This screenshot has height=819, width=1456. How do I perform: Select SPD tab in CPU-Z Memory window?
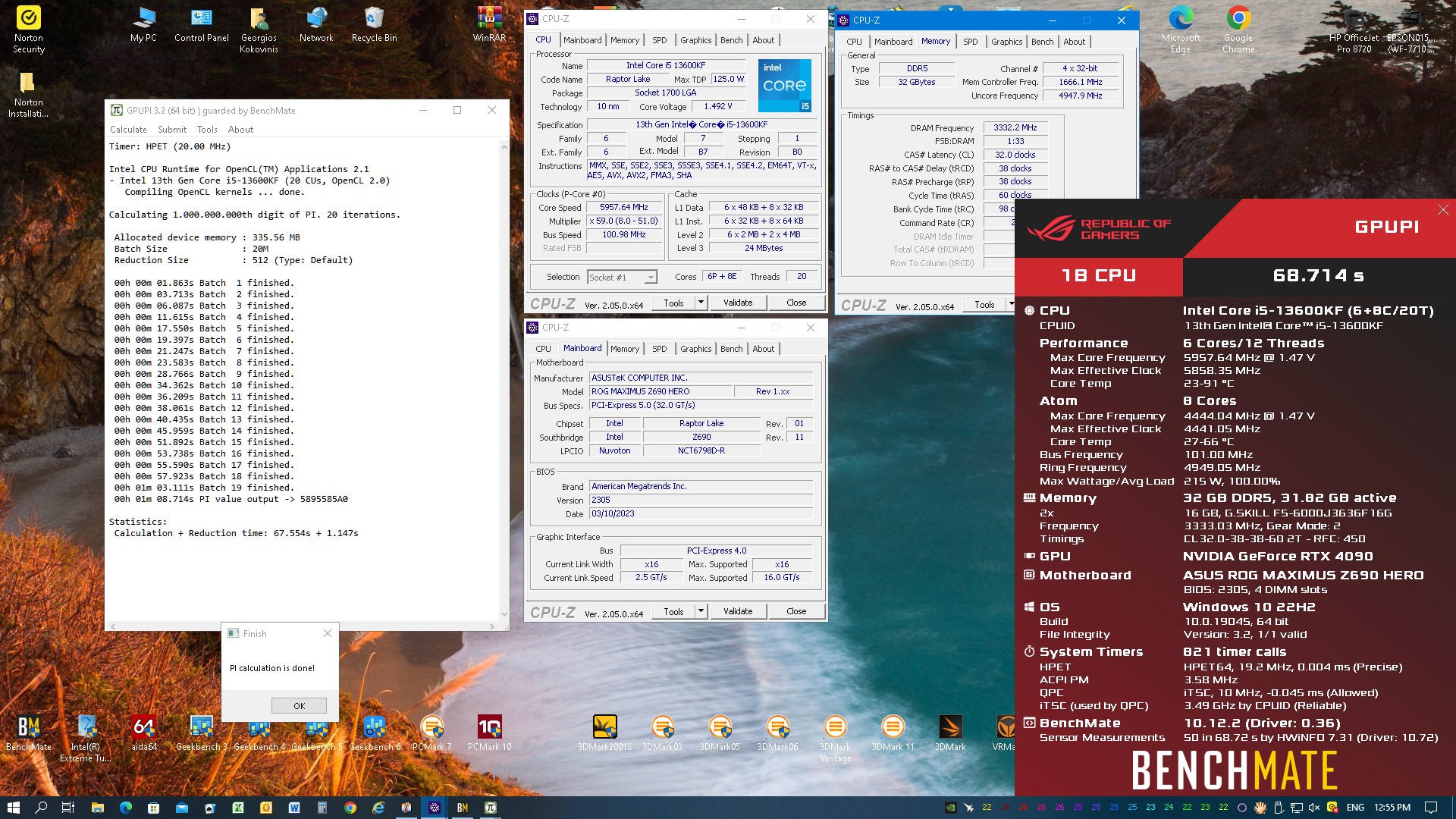[970, 42]
